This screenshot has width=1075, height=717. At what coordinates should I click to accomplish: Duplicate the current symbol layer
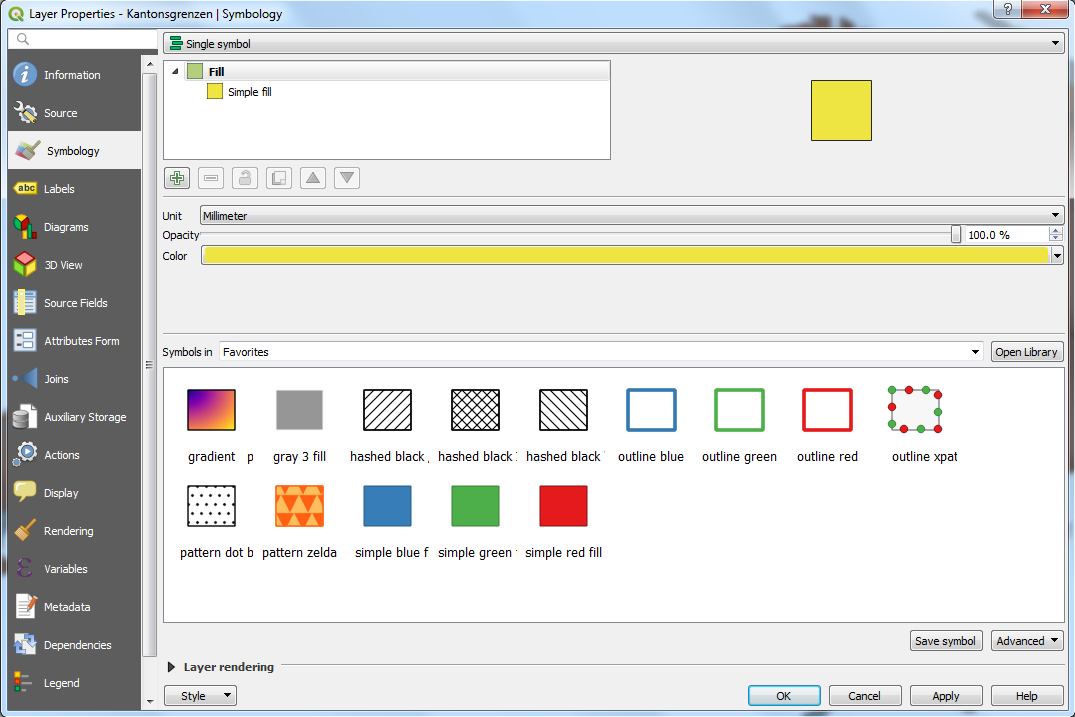pyautogui.click(x=278, y=177)
